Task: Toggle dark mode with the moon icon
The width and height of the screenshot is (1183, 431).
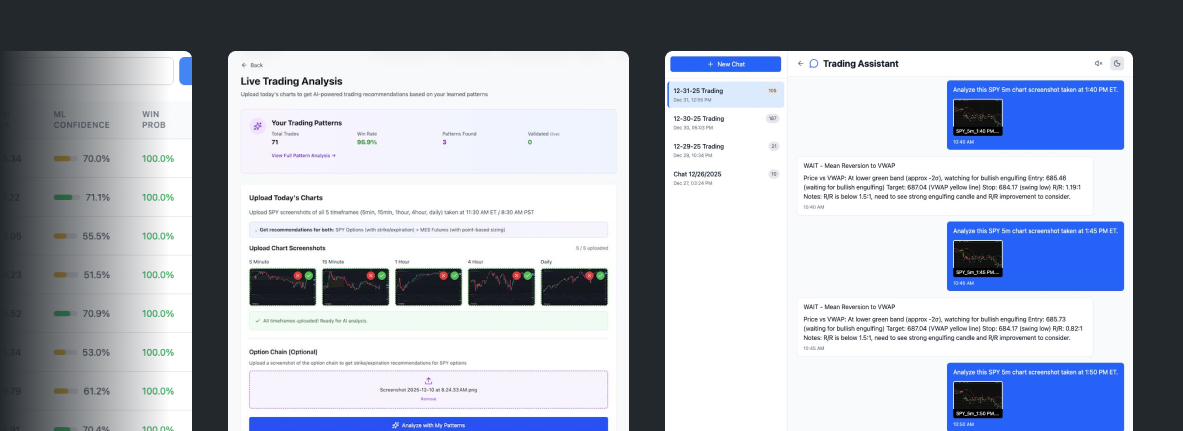Action: (x=1117, y=63)
